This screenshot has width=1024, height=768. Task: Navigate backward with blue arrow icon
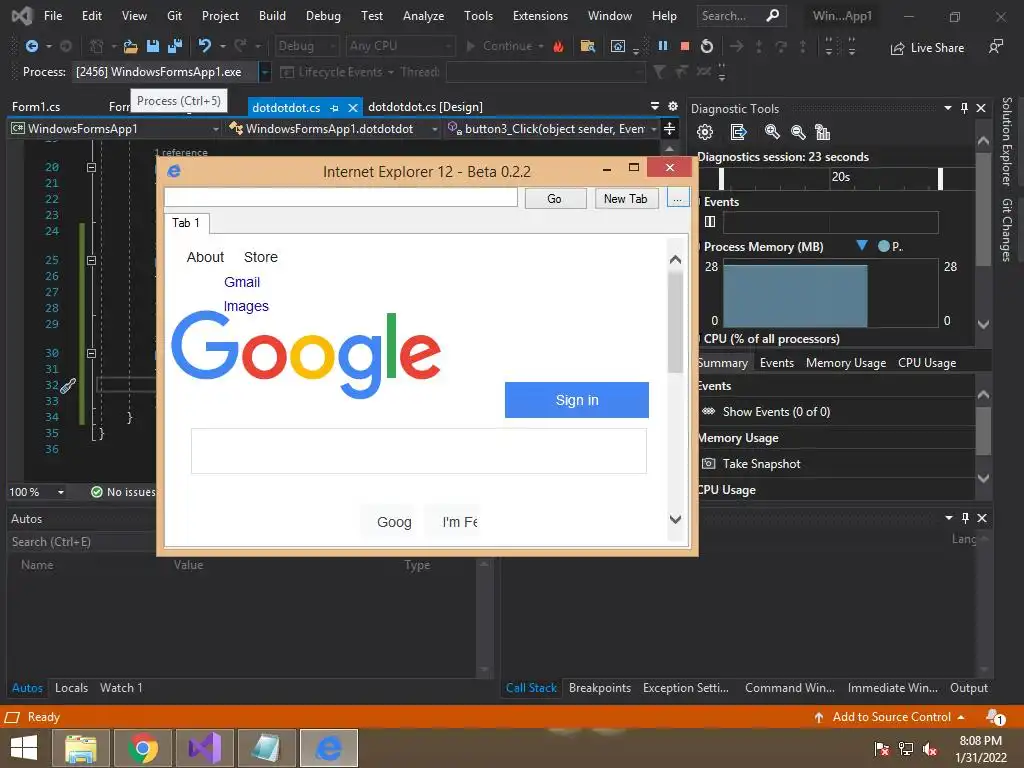31,46
